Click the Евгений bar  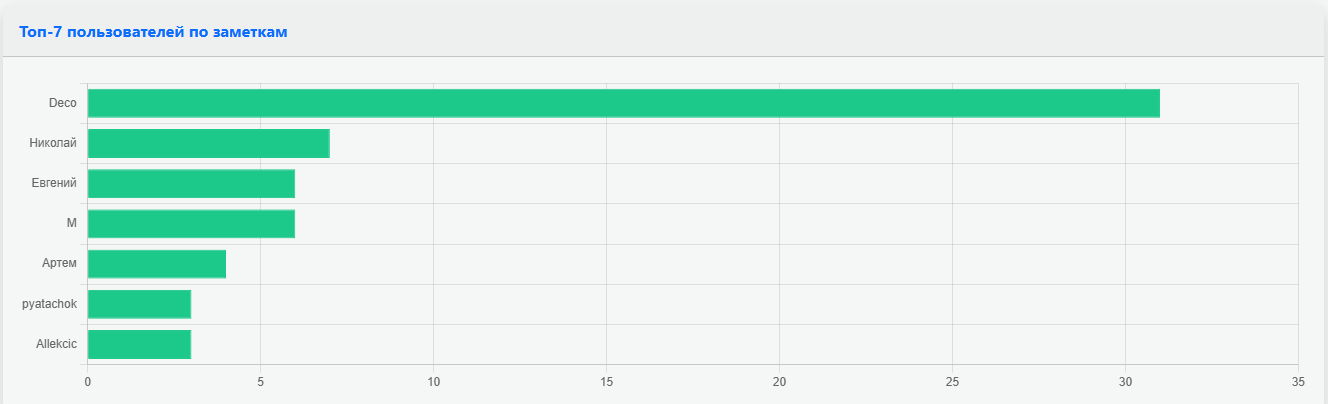191,184
